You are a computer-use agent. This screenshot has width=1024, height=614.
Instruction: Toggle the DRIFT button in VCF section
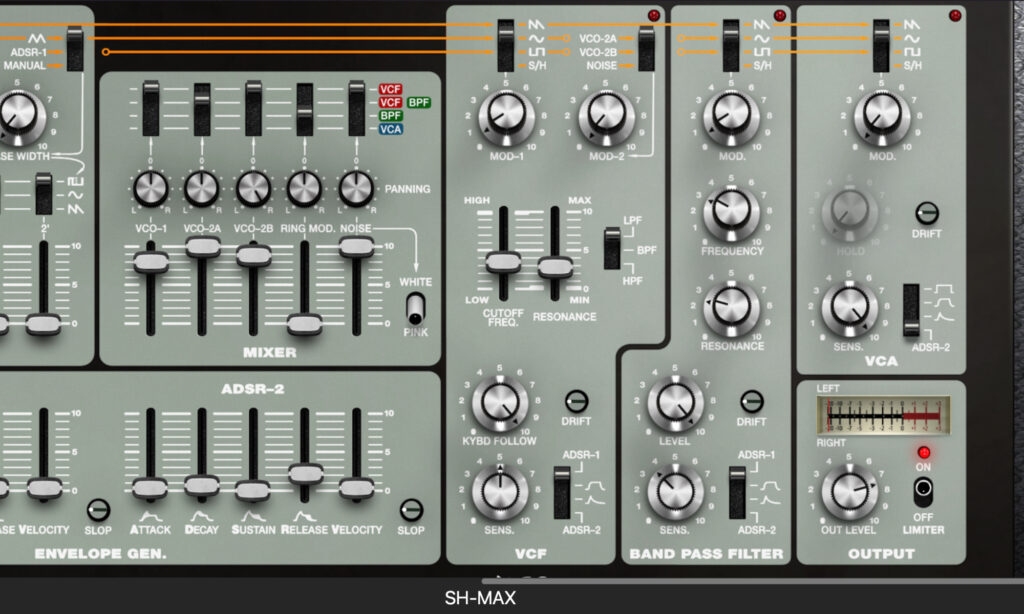tap(576, 402)
